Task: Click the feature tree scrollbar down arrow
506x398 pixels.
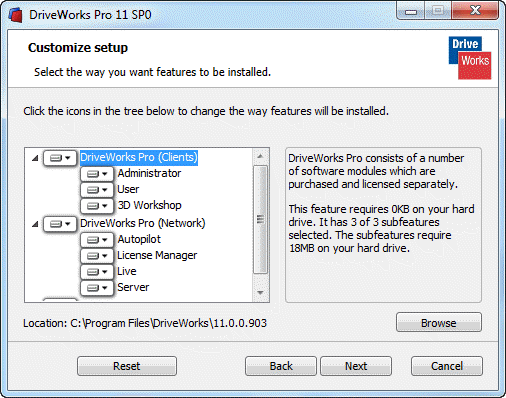Action: coord(260,293)
